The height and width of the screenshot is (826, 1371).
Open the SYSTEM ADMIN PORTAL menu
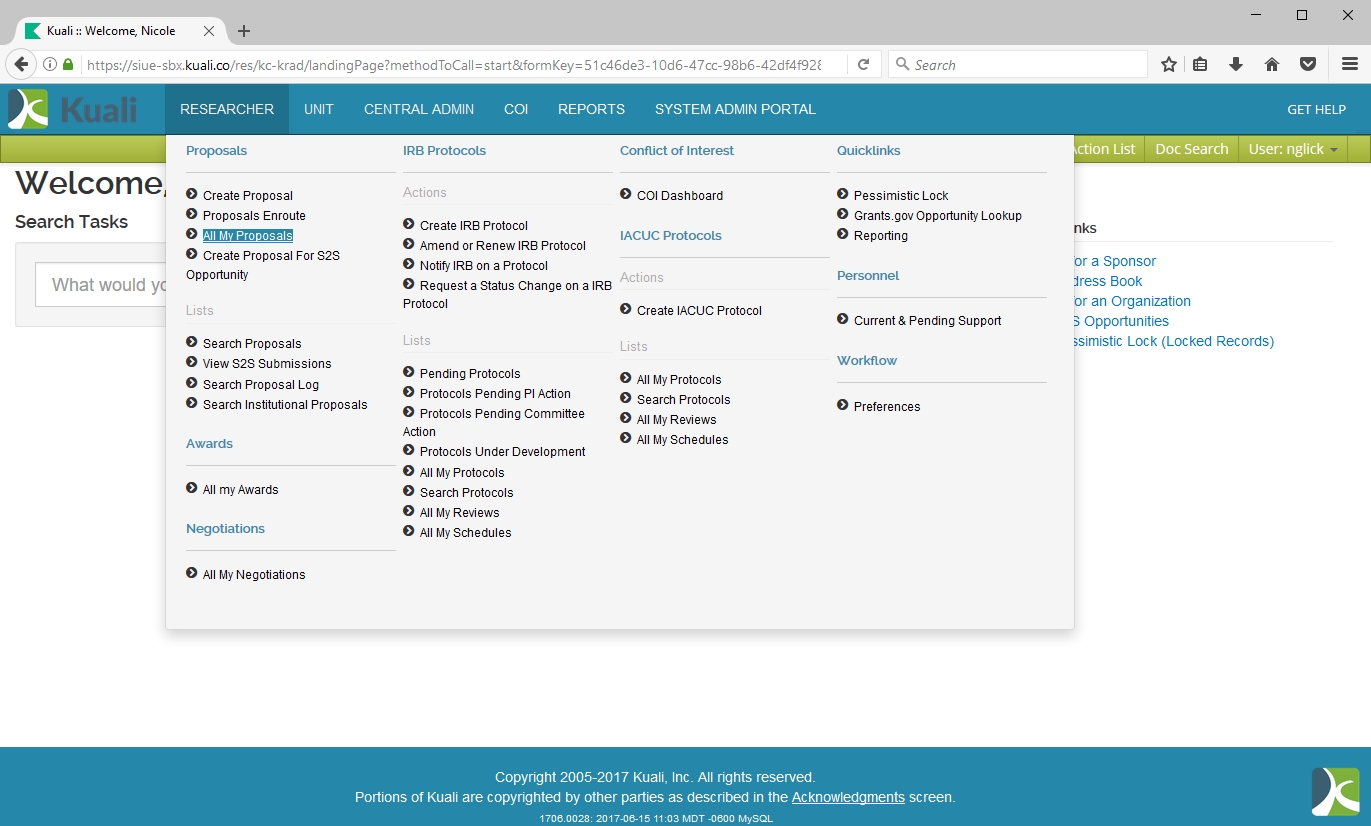click(x=735, y=110)
